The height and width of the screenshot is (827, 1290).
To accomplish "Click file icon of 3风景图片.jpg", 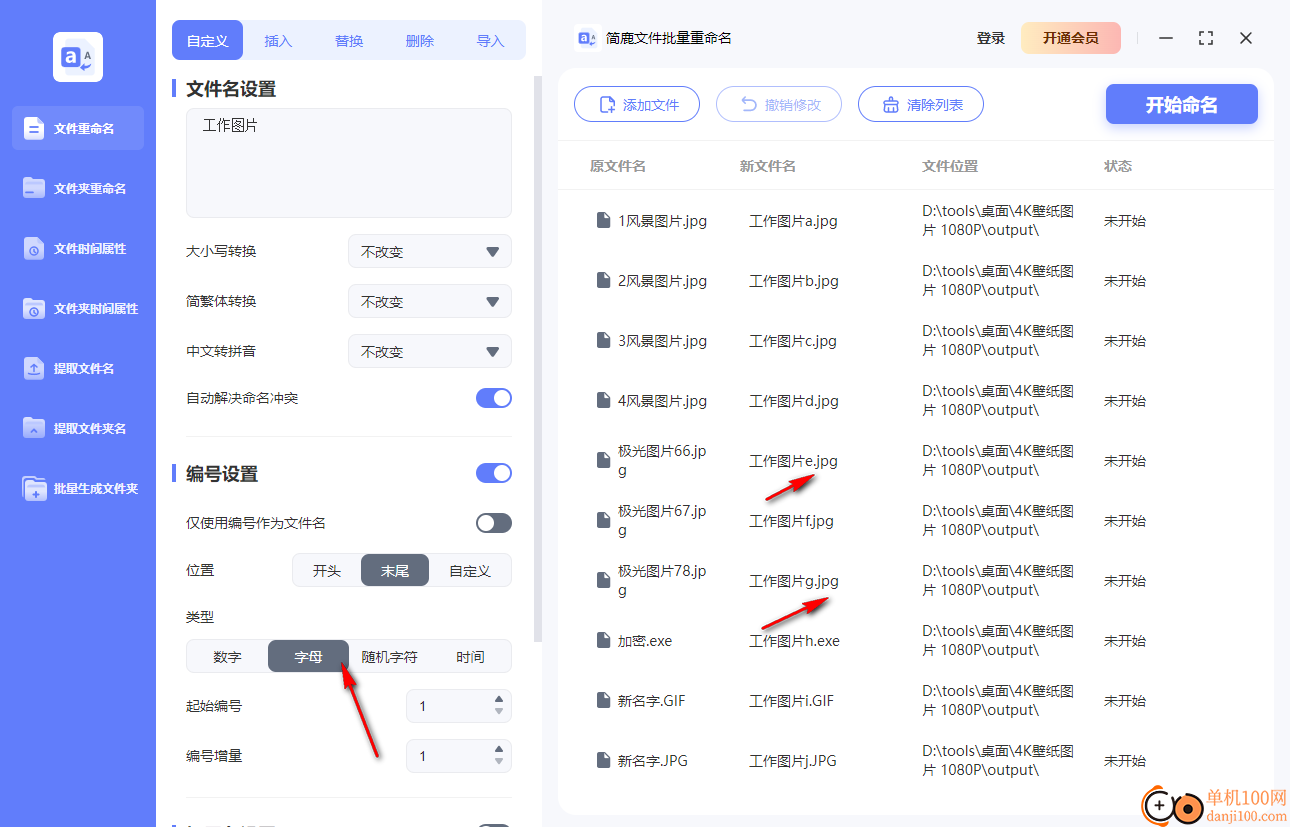I will click(x=603, y=340).
